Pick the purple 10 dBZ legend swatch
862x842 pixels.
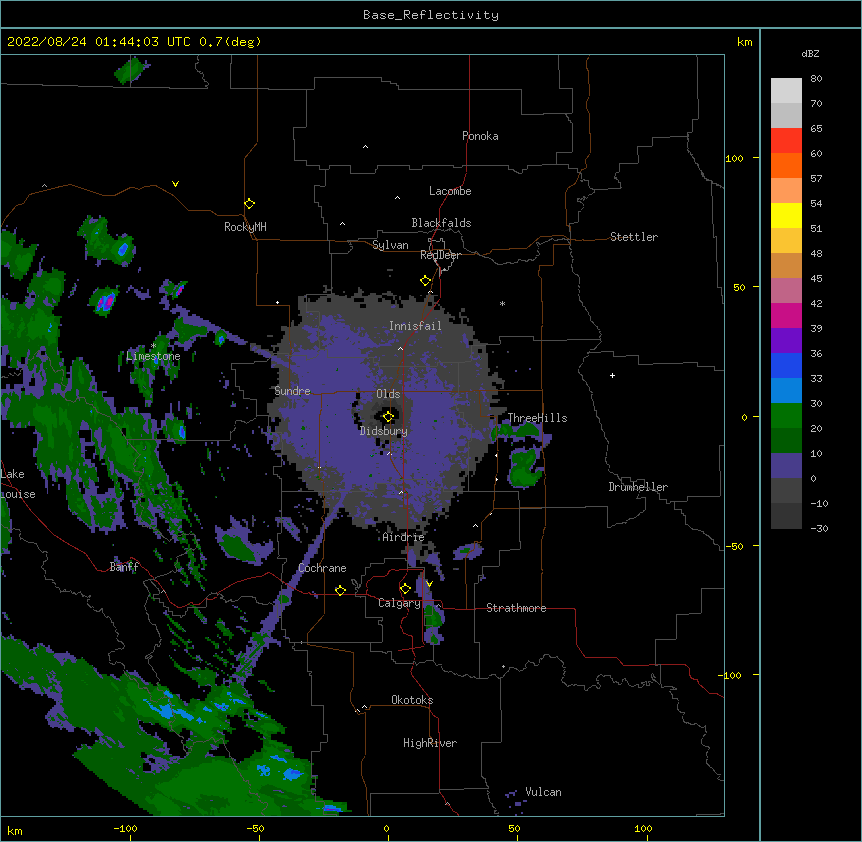tap(786, 466)
